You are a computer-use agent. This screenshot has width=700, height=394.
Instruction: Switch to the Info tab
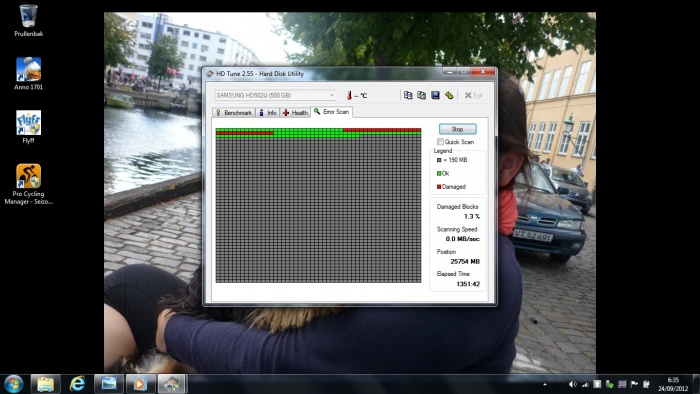pyautogui.click(x=267, y=112)
